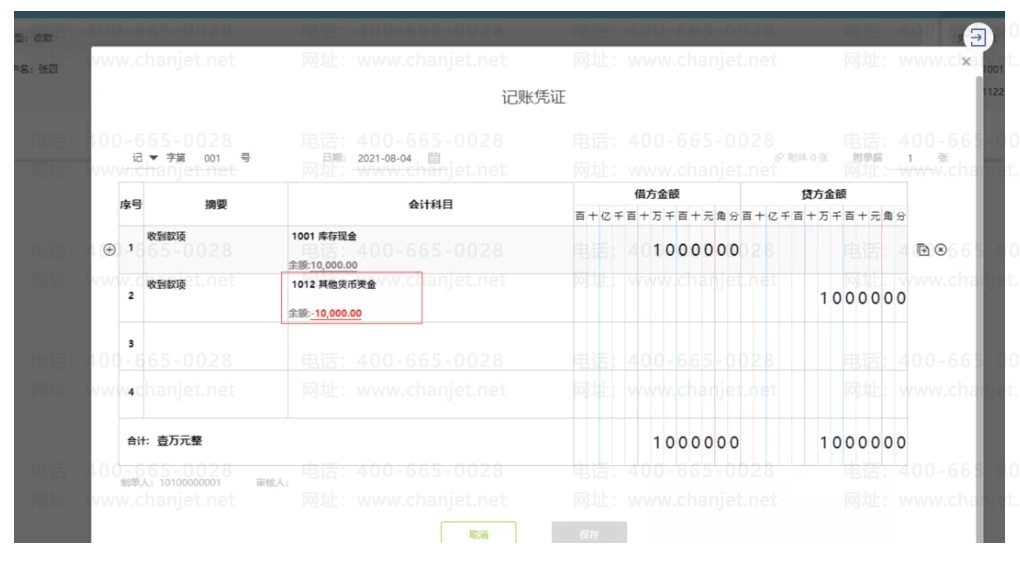This screenshot has width=1020, height=566.
Task: Click the total 壹万元整 text
Action: (x=180, y=441)
